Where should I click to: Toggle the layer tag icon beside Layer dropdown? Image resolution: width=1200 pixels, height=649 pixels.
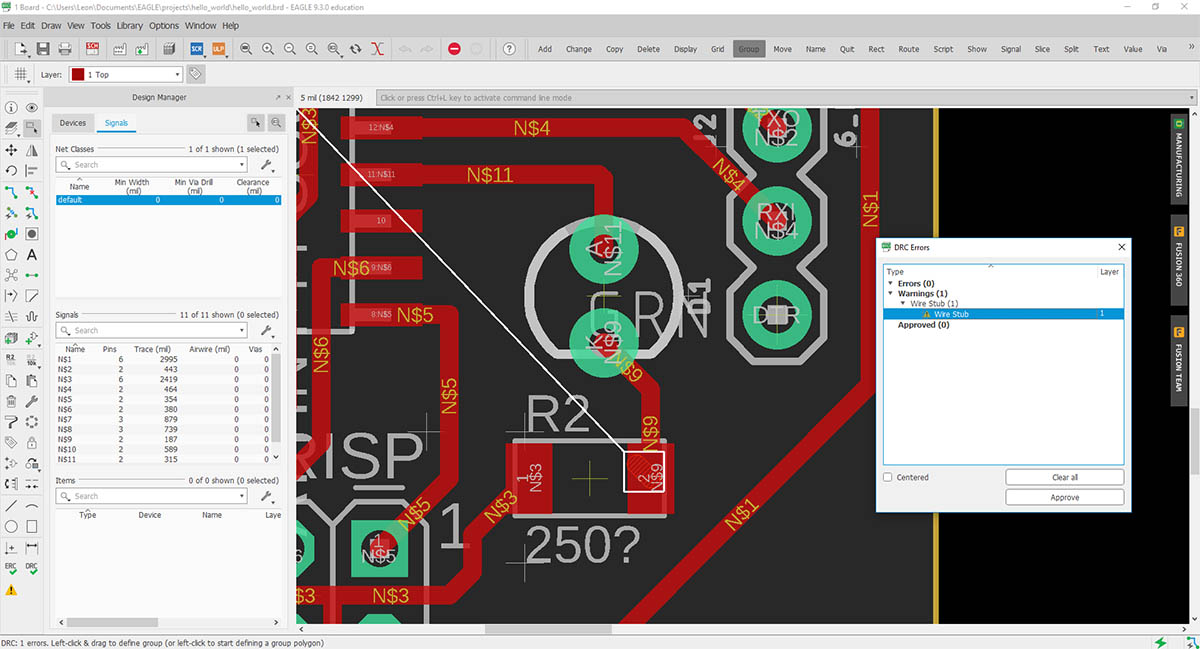coord(196,74)
